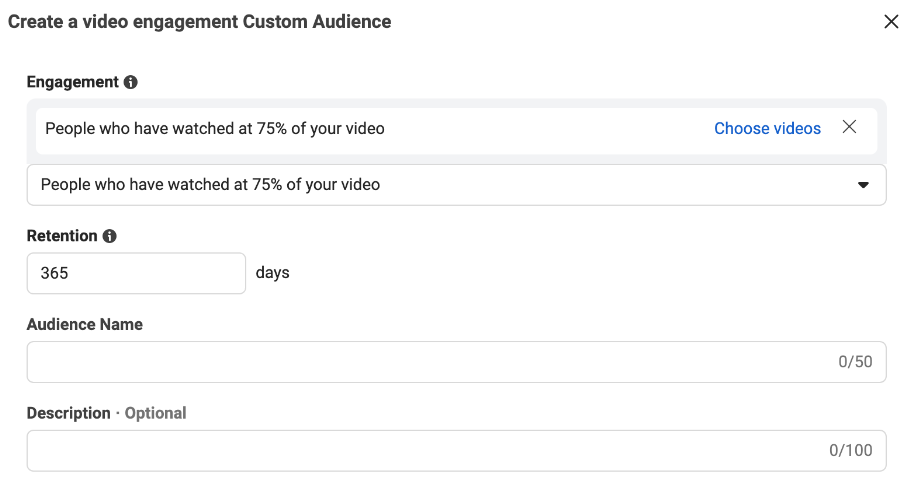Focus the Description text field
The height and width of the screenshot is (477, 910).
point(420,451)
